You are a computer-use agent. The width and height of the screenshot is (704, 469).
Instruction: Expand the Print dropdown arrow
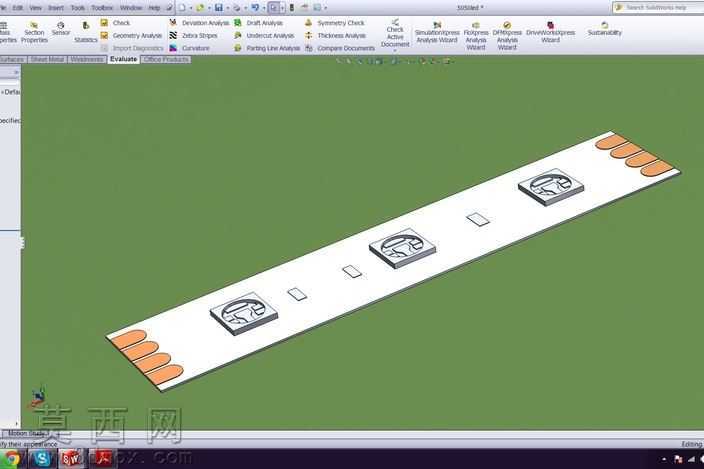click(245, 8)
